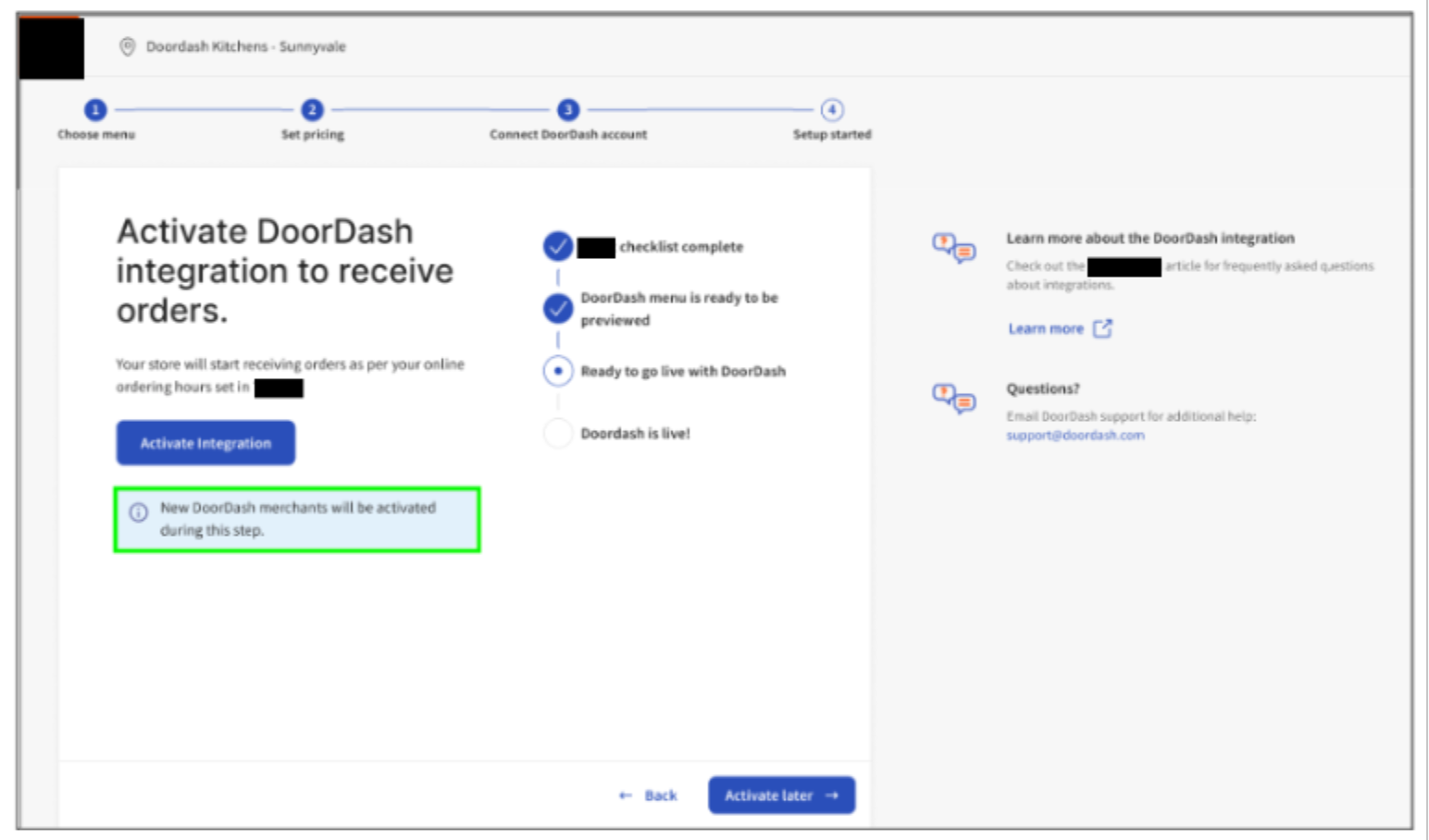Click the Ready to go live status circle
This screenshot has height=840, width=1429.
[558, 371]
